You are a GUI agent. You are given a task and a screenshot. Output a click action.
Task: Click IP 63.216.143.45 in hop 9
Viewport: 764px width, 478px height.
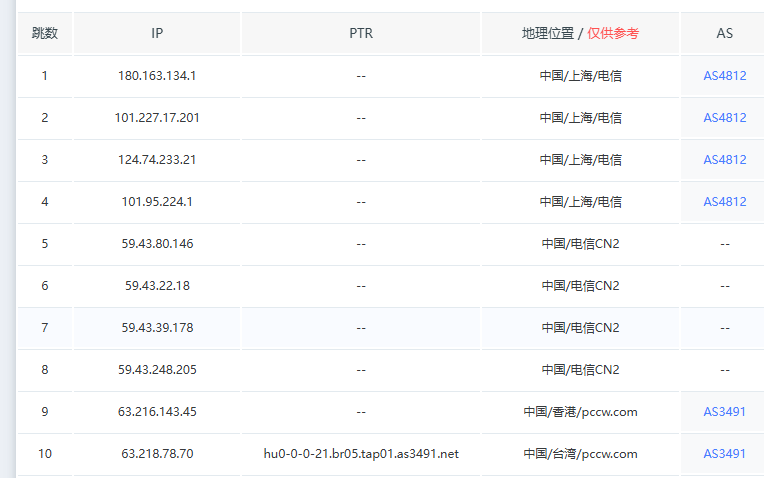[x=157, y=411]
